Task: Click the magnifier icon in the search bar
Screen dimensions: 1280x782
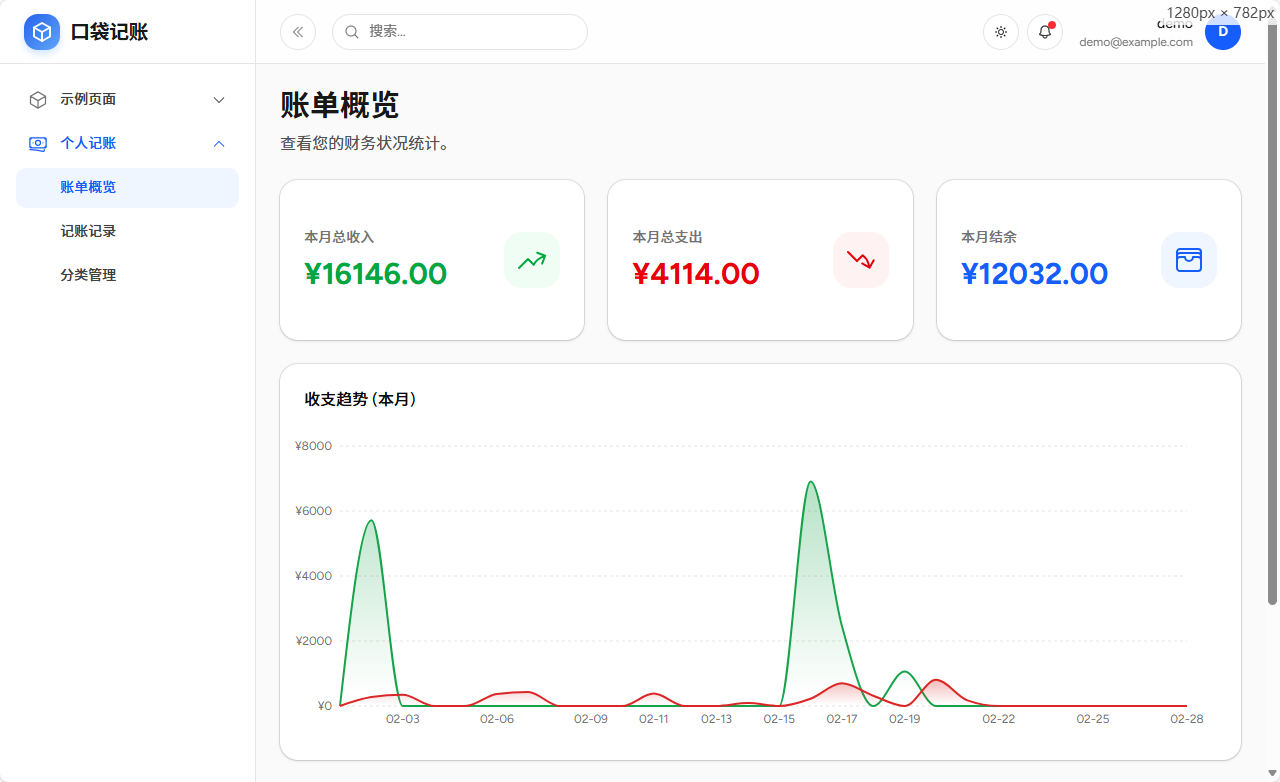Action: click(351, 32)
